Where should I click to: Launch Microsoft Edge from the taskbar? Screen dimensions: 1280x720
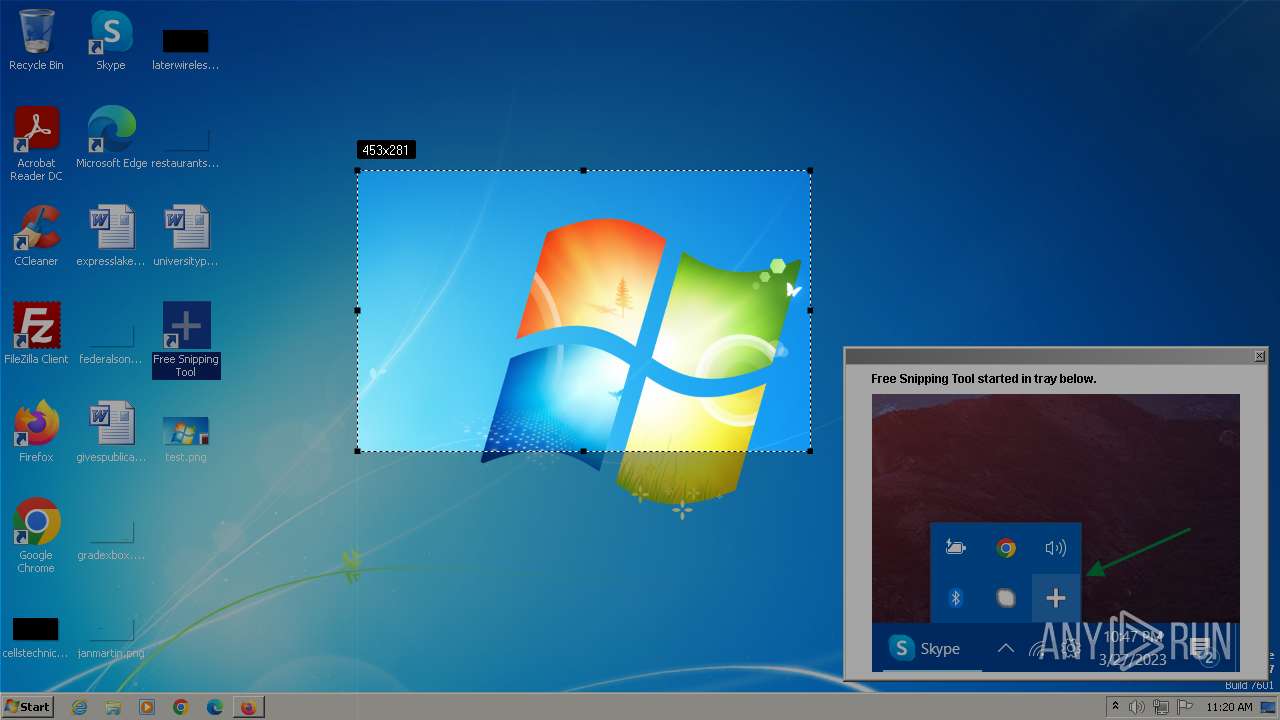214,707
